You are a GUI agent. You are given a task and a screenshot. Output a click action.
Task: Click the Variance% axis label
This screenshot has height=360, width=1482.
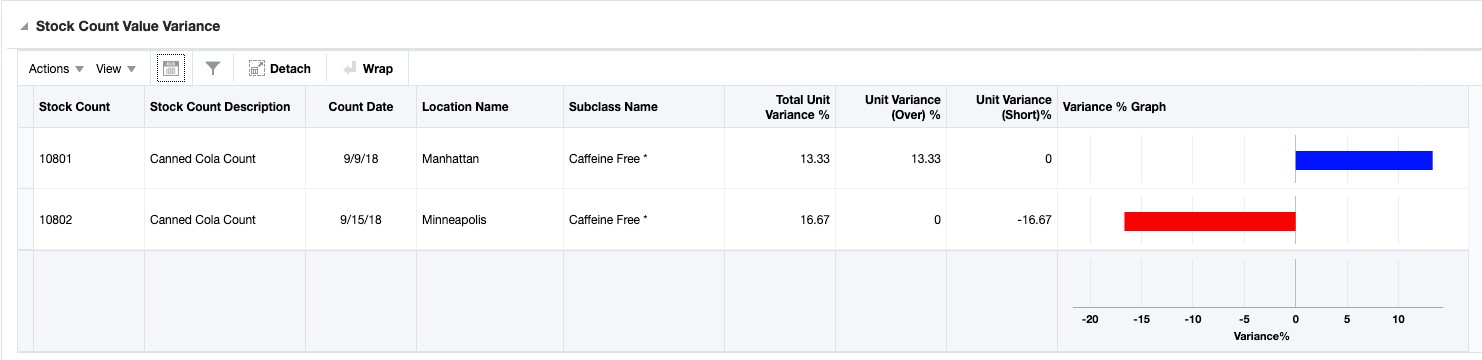coord(1262,336)
